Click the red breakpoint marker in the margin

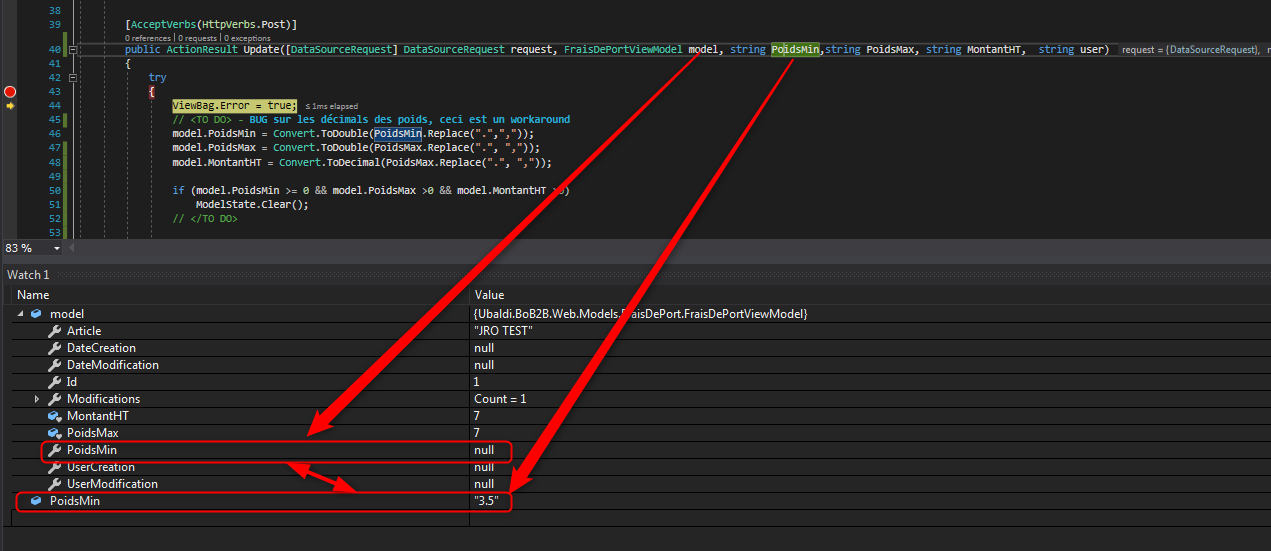[10, 91]
